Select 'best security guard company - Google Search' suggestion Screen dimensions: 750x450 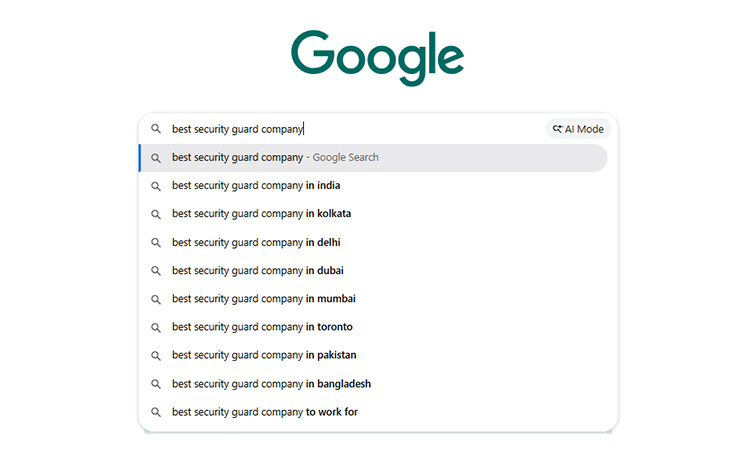[275, 157]
